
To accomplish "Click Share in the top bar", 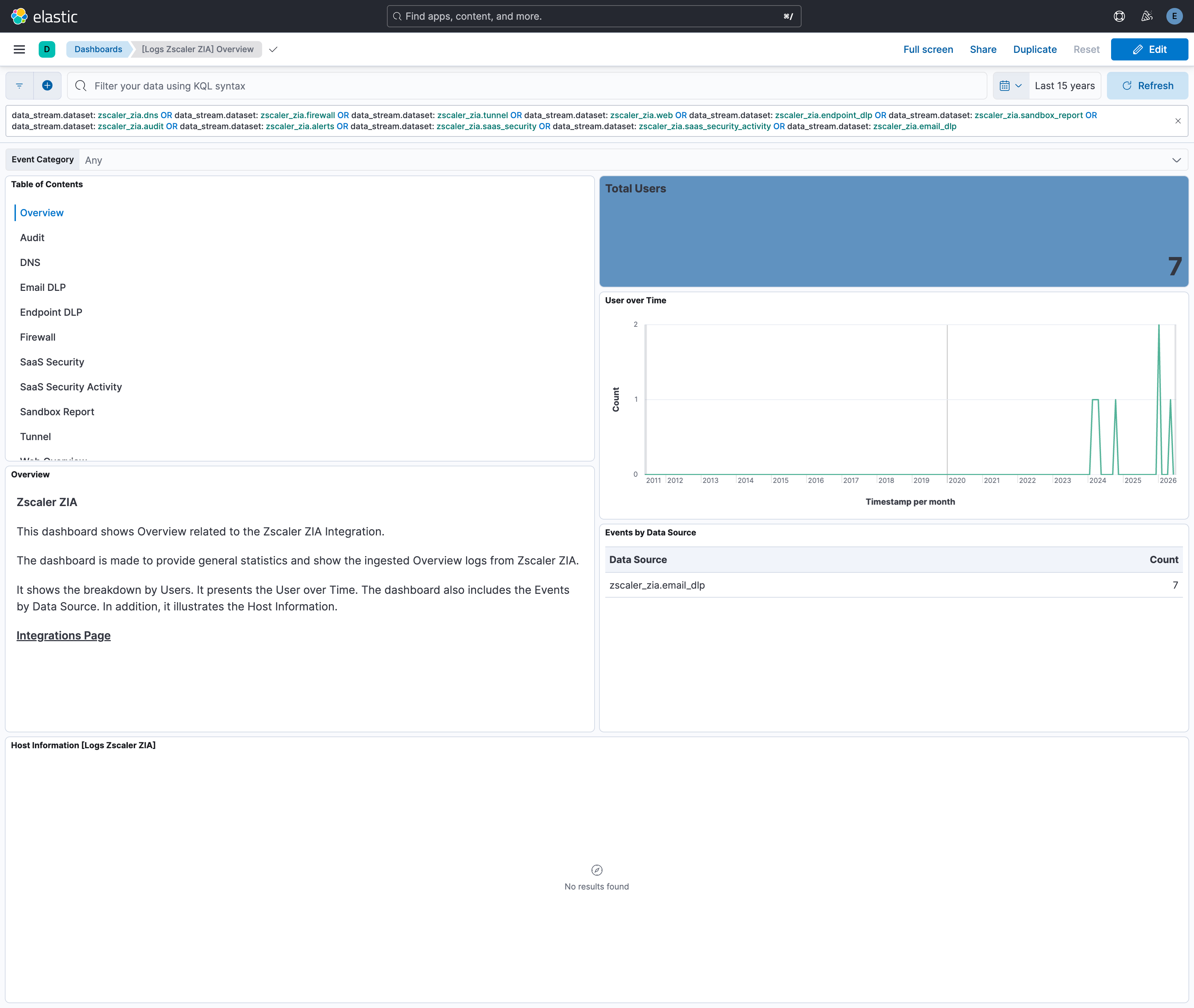I will [x=983, y=49].
